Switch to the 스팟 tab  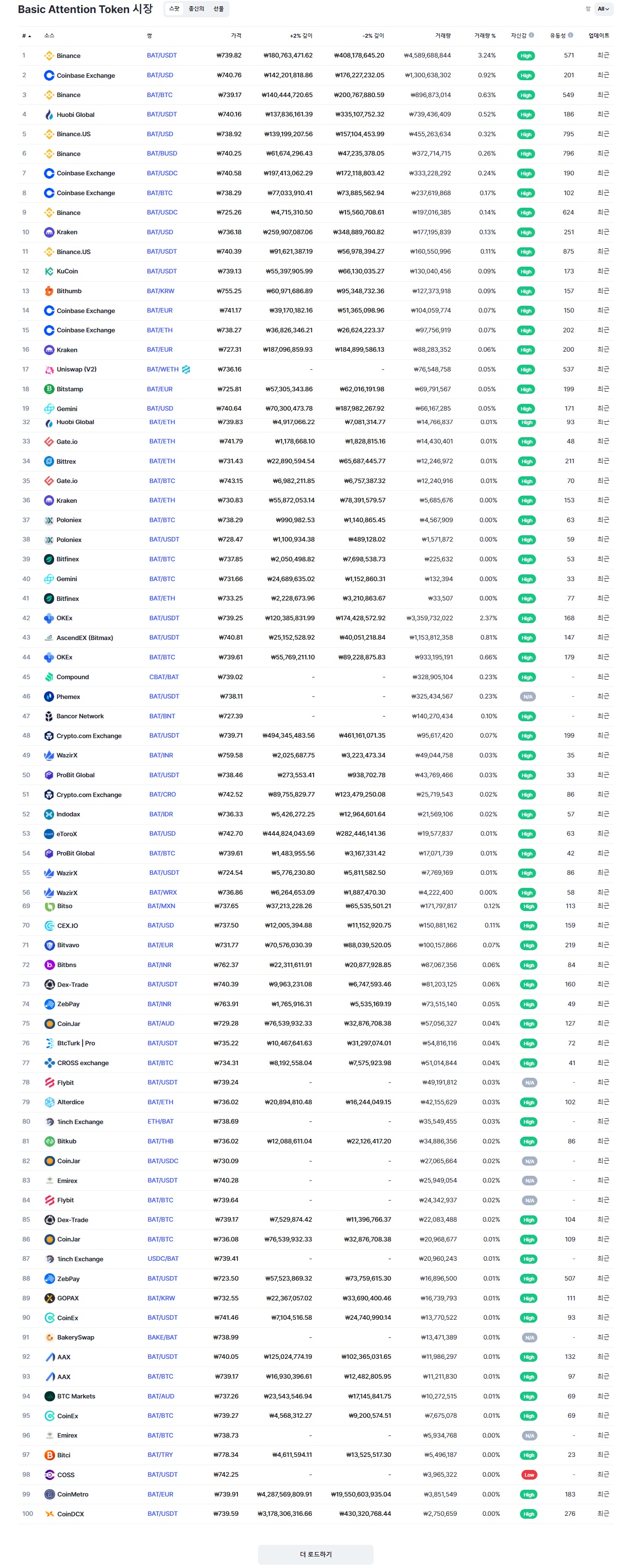174,9
